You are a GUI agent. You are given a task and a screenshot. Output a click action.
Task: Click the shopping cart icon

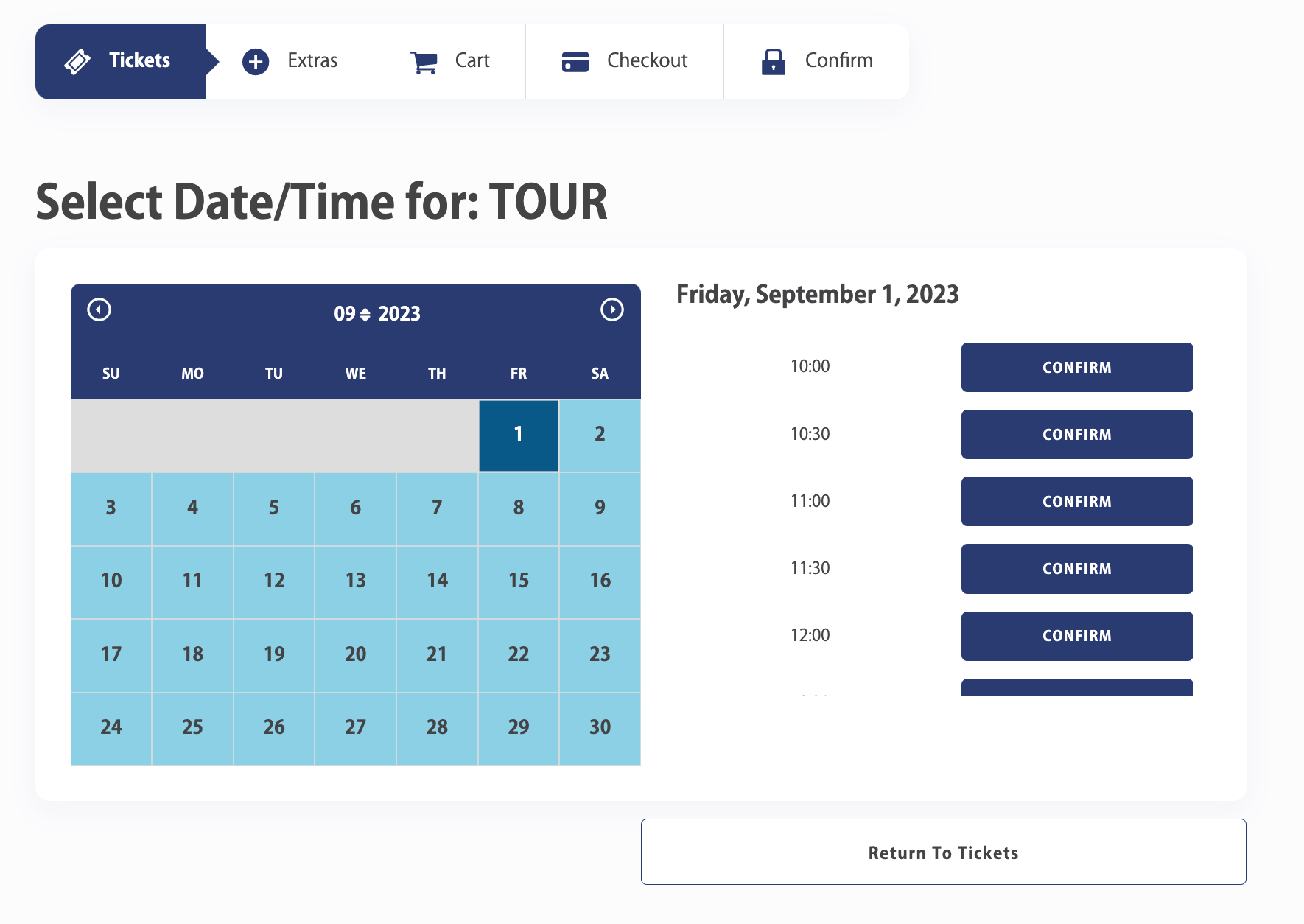click(424, 62)
